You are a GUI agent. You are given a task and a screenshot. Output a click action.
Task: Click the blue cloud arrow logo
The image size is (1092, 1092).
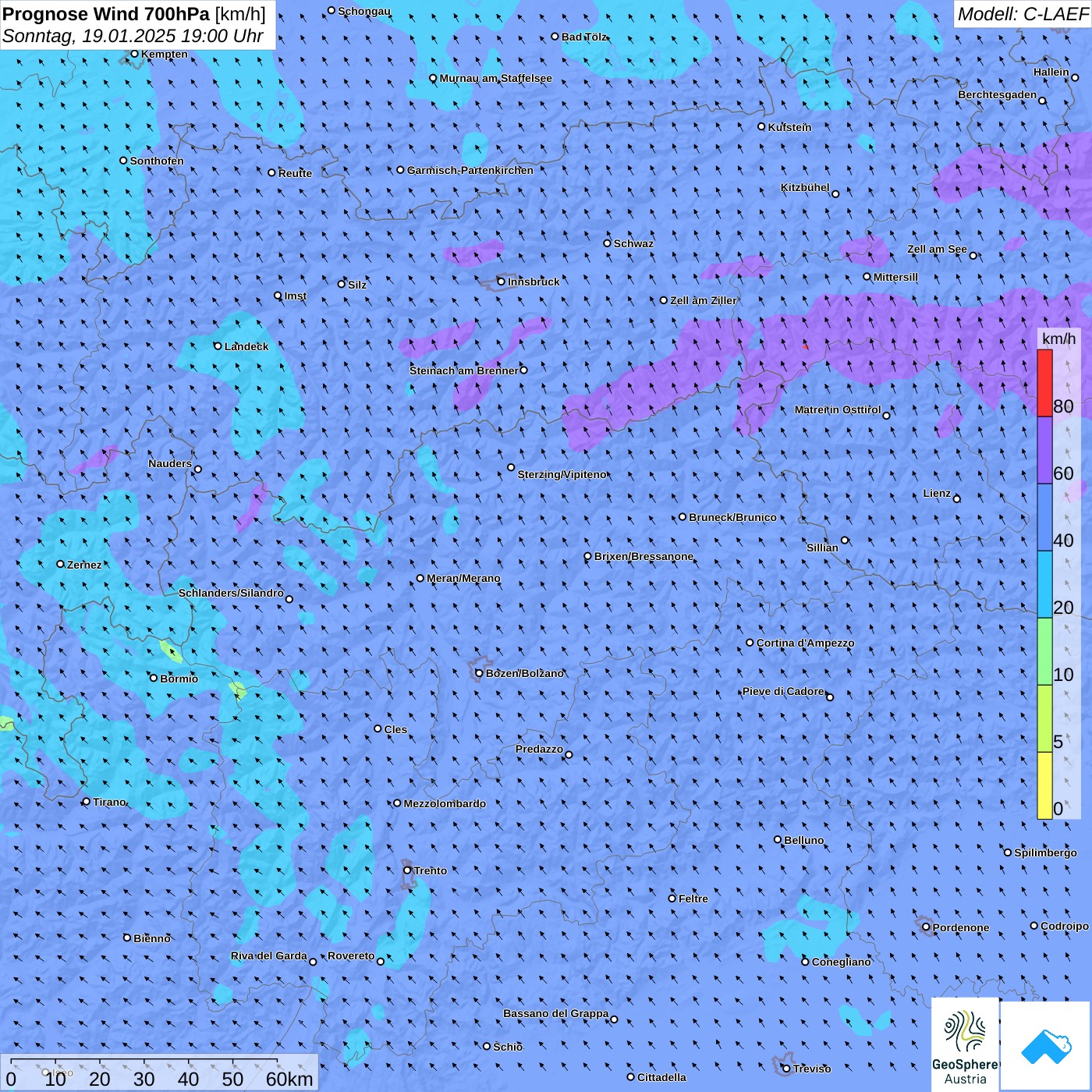pos(1046,1046)
